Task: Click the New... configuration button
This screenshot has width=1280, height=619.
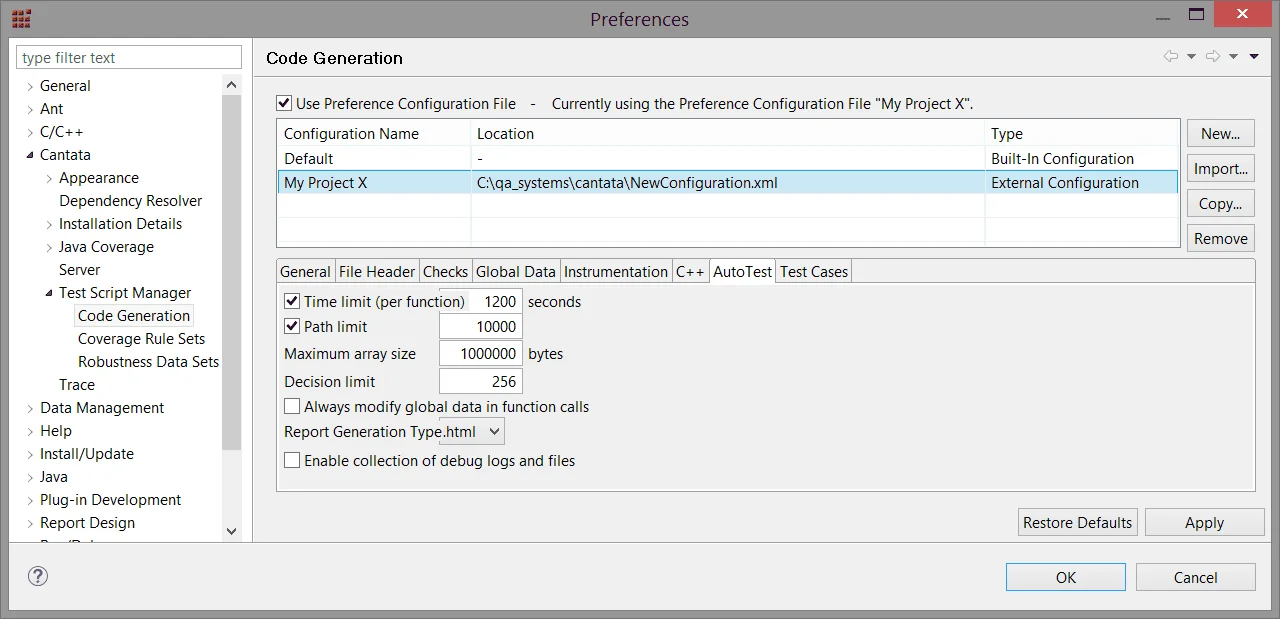Action: [x=1220, y=133]
